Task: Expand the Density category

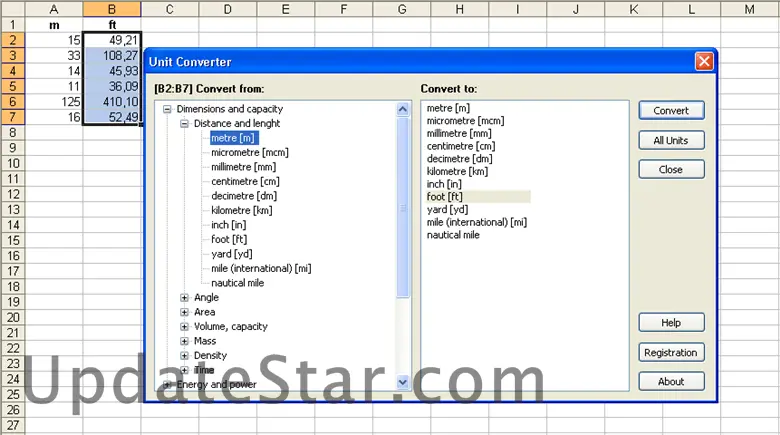Action: click(184, 355)
